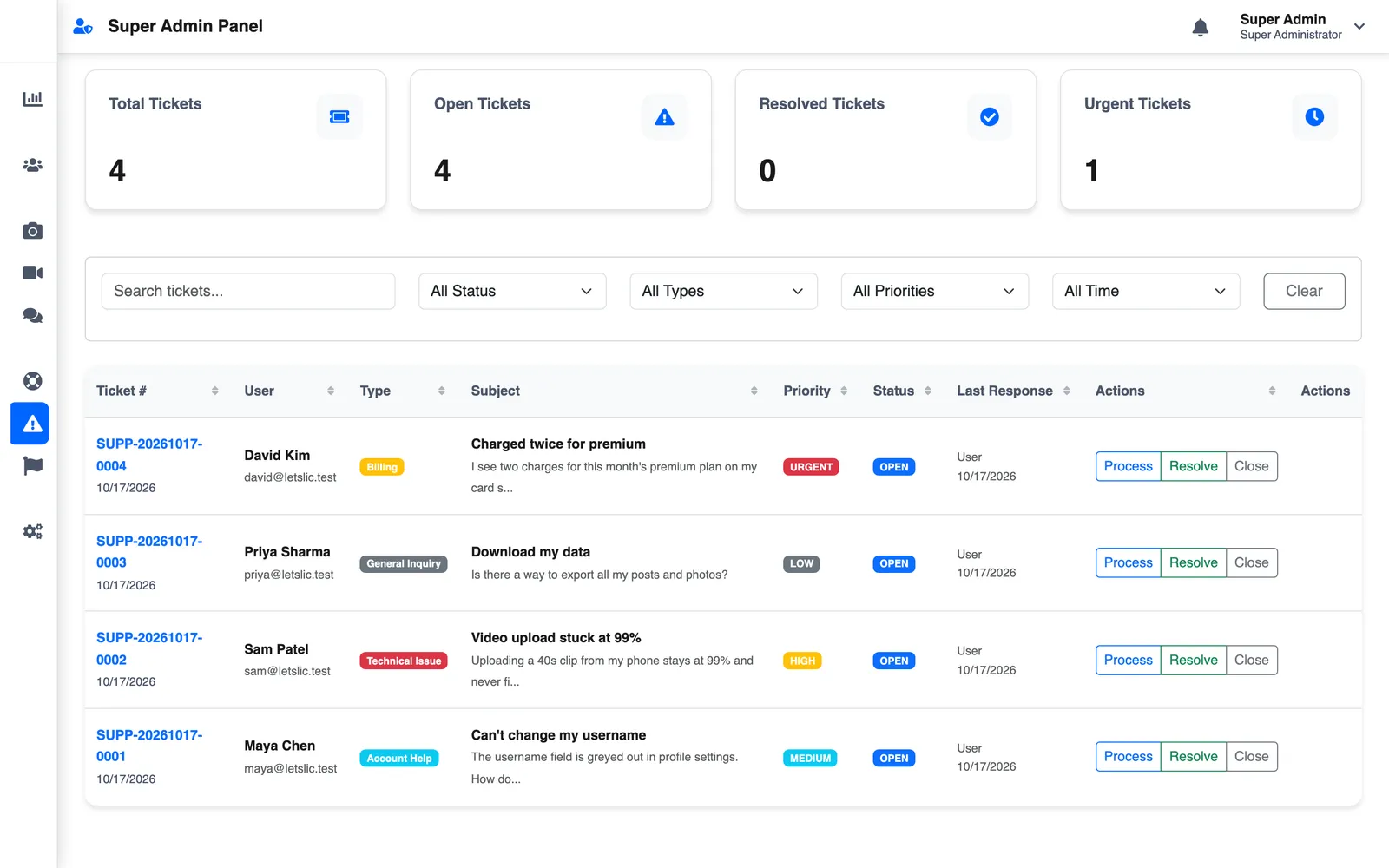Open the analytics bar chart sidebar icon
The height and width of the screenshot is (868, 1389).
[32, 99]
